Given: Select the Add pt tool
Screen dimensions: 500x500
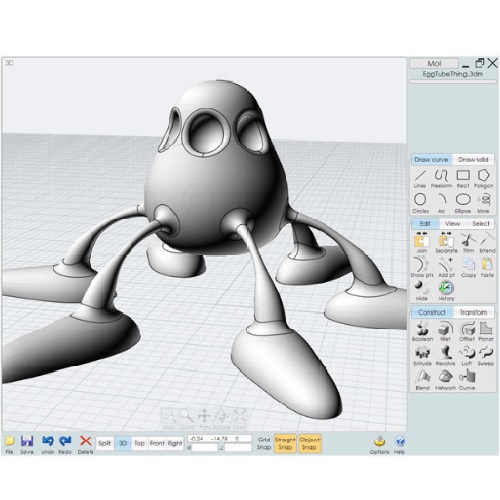Looking at the screenshot, I should click(446, 267).
